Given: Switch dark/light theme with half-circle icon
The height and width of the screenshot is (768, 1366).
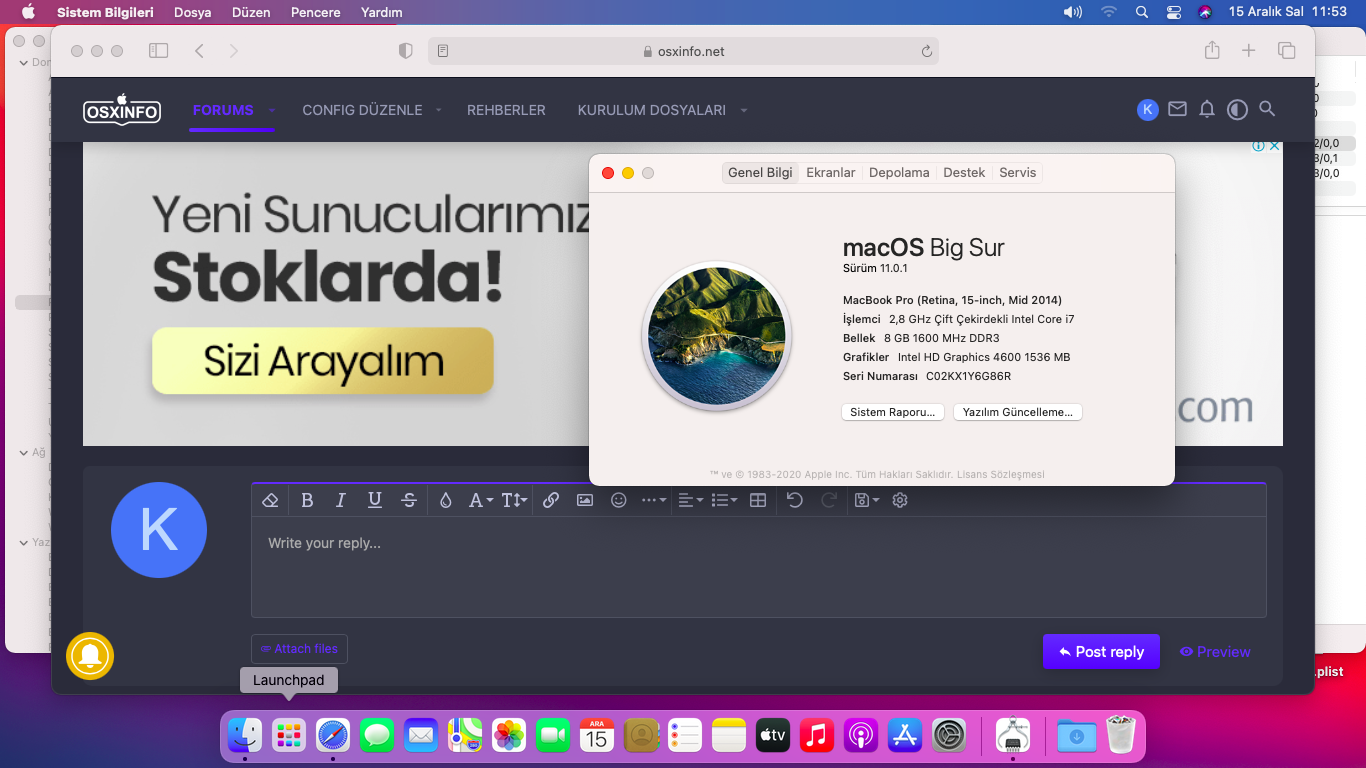Looking at the screenshot, I should (1237, 109).
